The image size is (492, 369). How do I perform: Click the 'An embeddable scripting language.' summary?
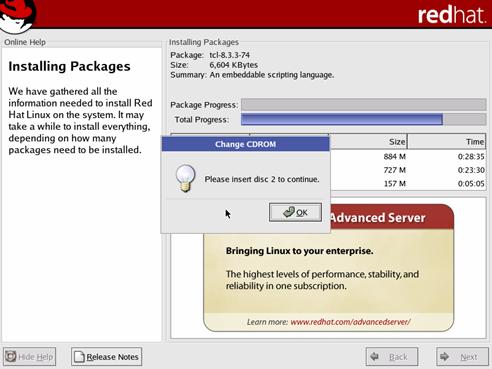click(x=272, y=75)
